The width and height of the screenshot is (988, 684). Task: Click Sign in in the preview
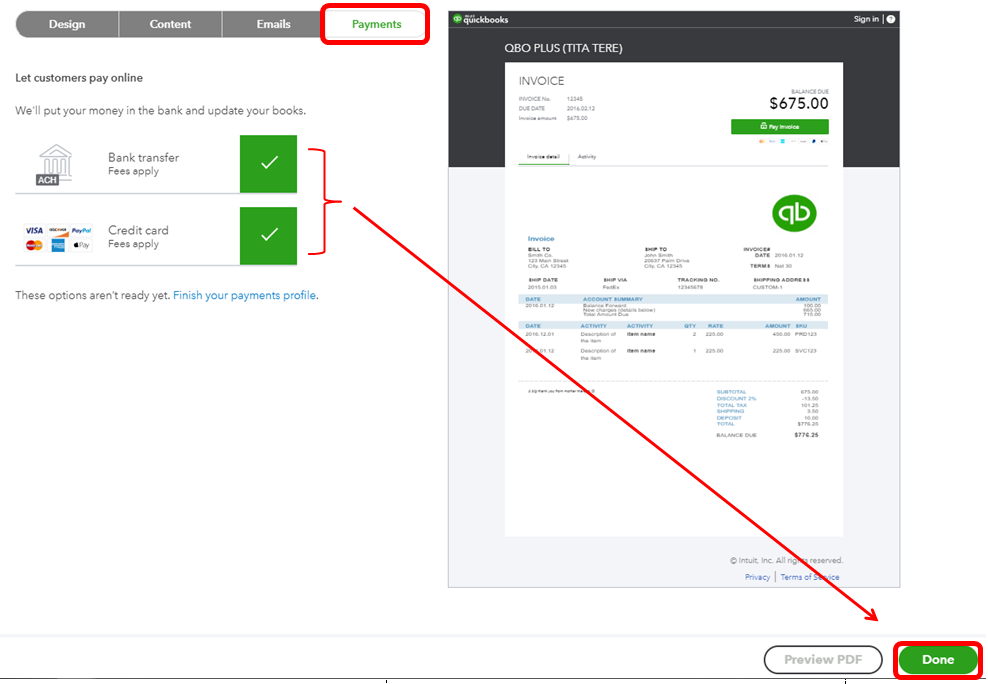tap(866, 19)
